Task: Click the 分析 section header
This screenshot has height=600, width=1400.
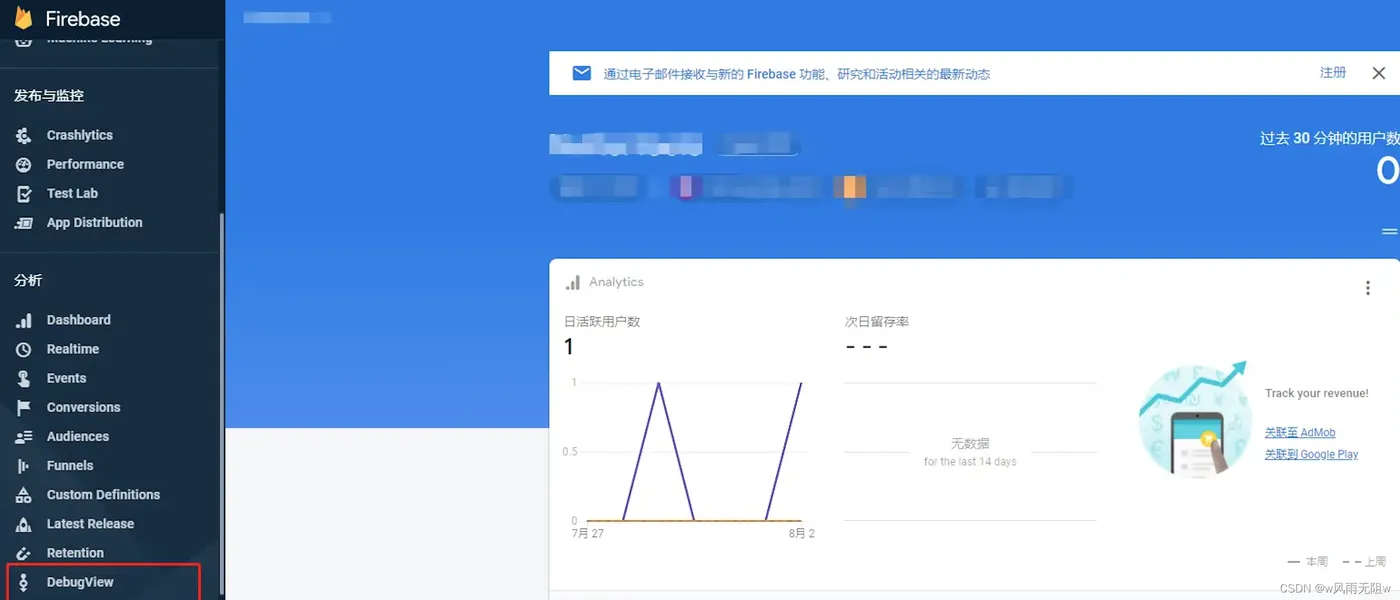Action: point(28,281)
